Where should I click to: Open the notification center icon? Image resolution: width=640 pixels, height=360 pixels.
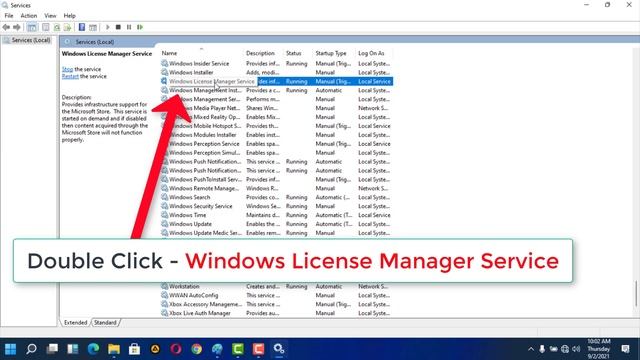[x=625, y=349]
